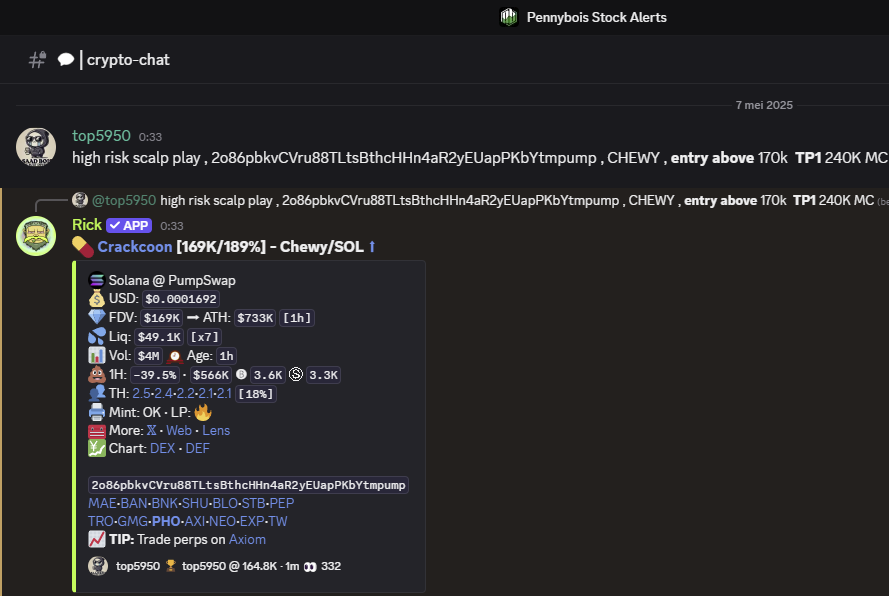The width and height of the screenshot is (889, 596).
Task: Click the speech bubble icon before crypto-chat
Action: pyautogui.click(x=66, y=60)
